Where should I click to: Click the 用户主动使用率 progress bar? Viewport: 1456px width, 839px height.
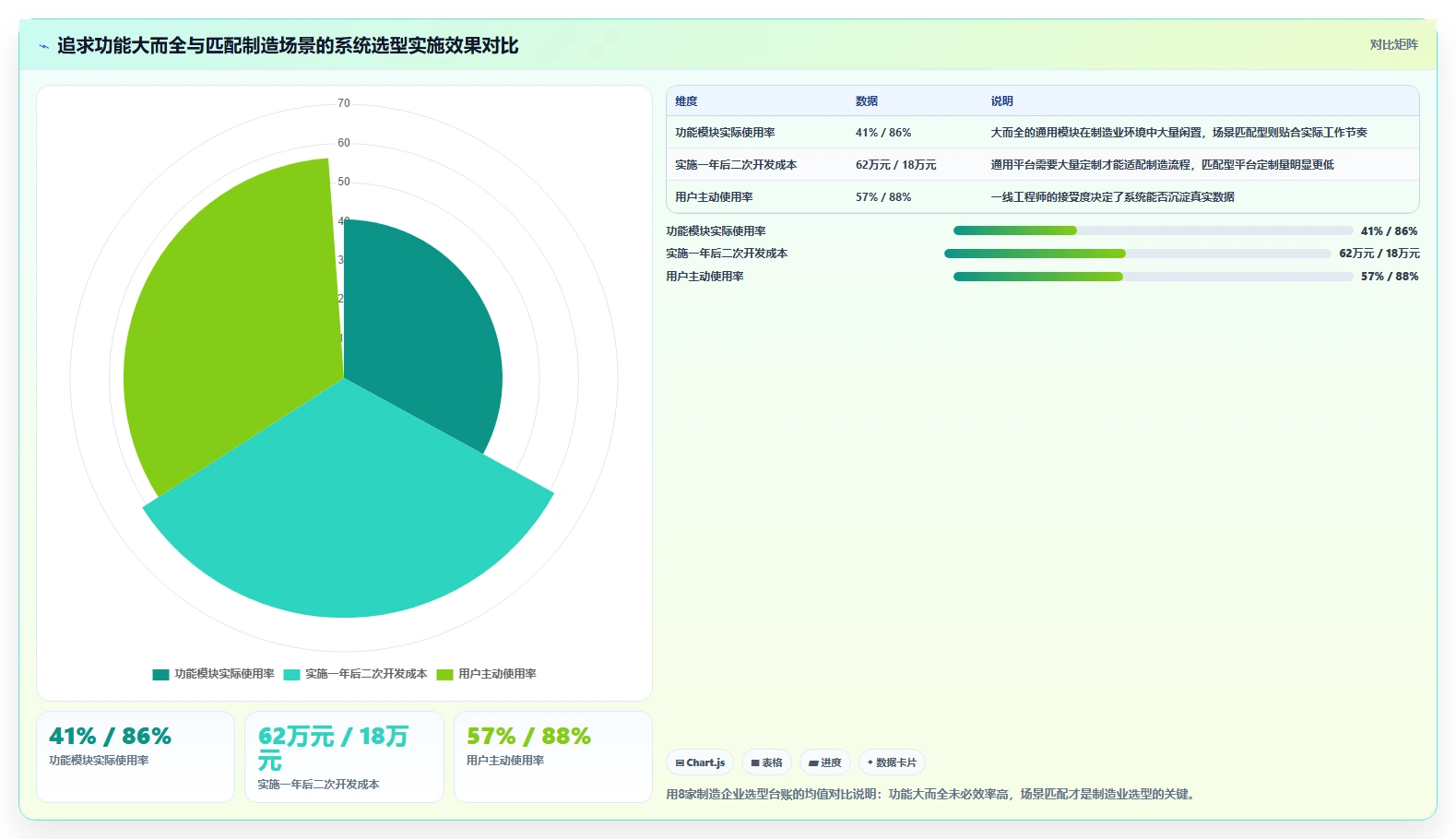coord(1153,277)
